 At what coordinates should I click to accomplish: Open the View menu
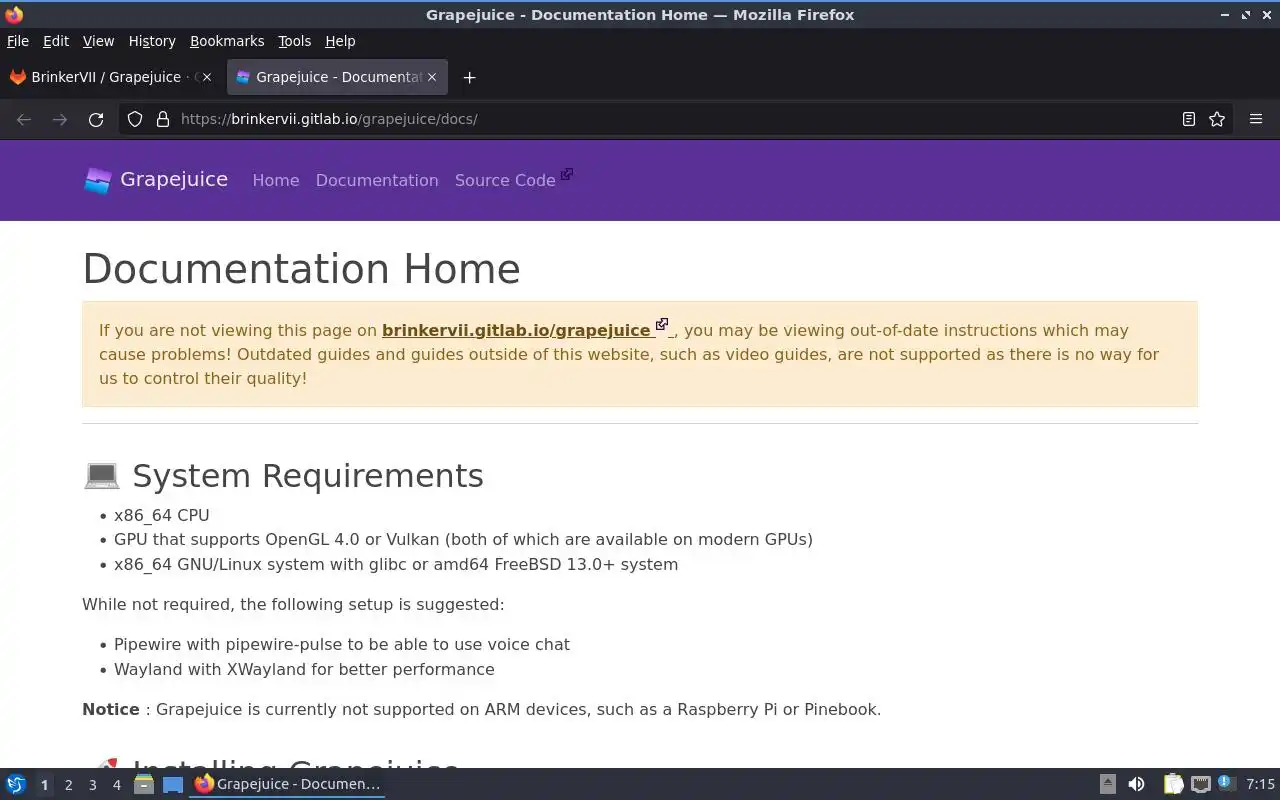[98, 41]
